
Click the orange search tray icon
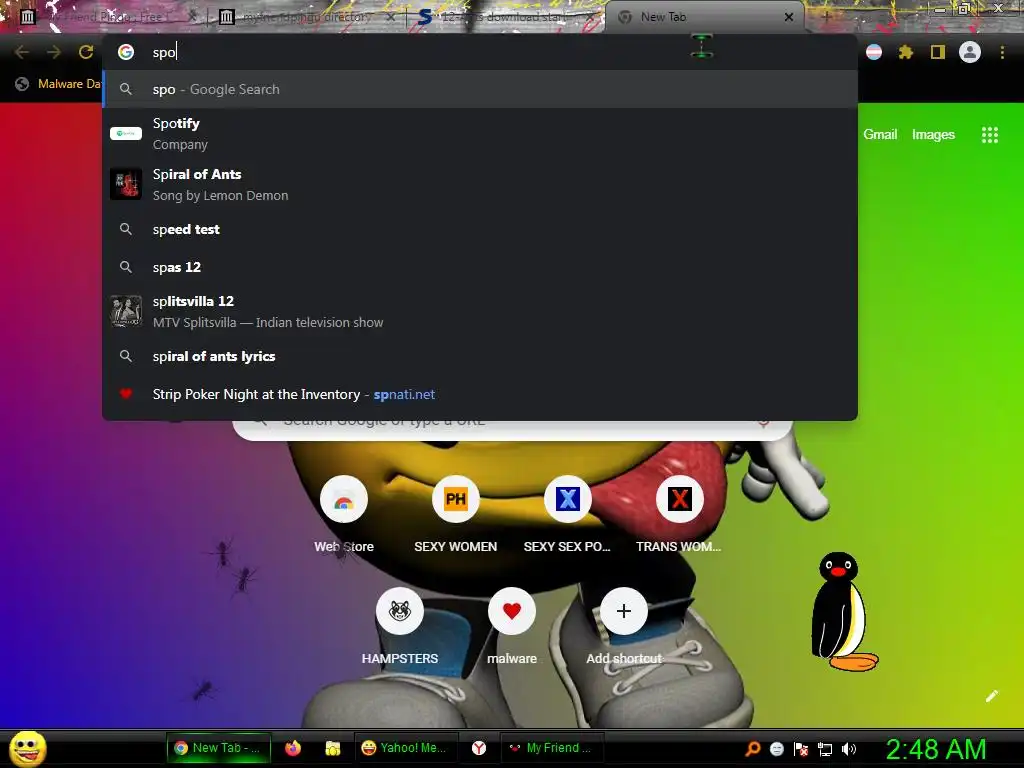coord(753,748)
